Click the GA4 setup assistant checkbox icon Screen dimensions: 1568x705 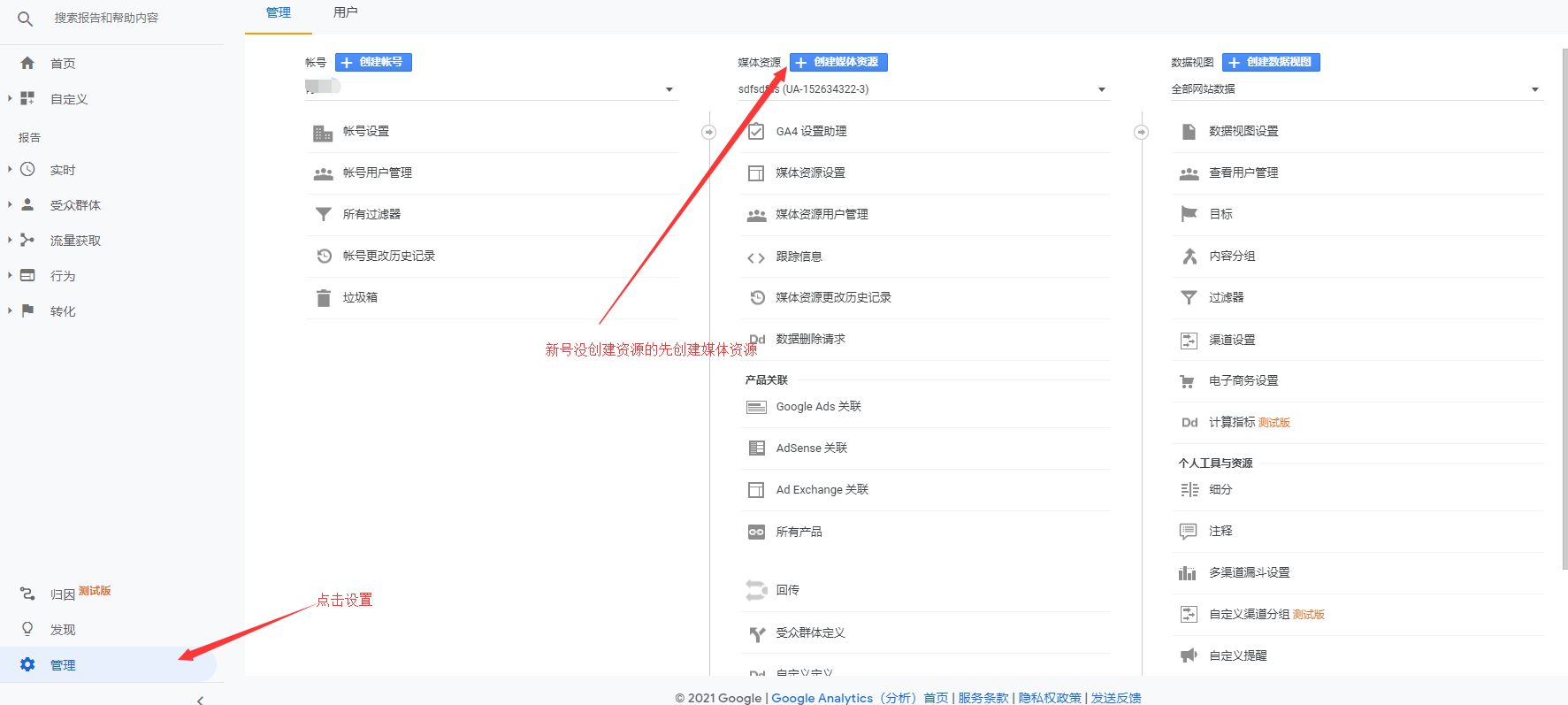[x=756, y=132]
